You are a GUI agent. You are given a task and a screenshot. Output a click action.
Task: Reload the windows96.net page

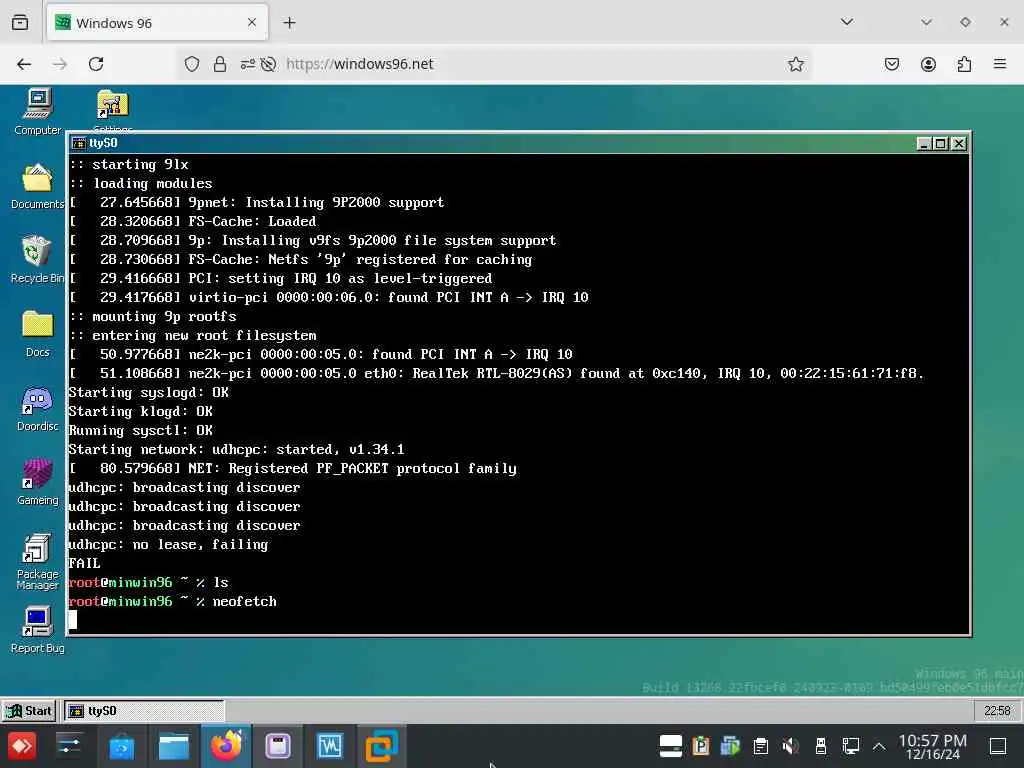[96, 64]
